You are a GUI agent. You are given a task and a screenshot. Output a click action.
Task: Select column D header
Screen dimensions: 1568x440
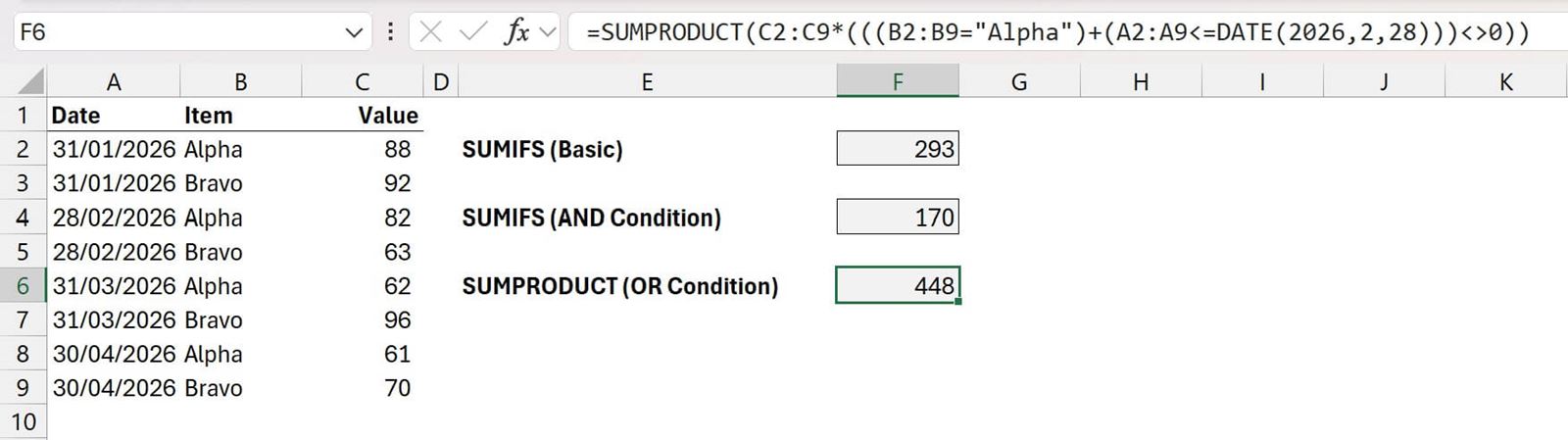pos(441,82)
